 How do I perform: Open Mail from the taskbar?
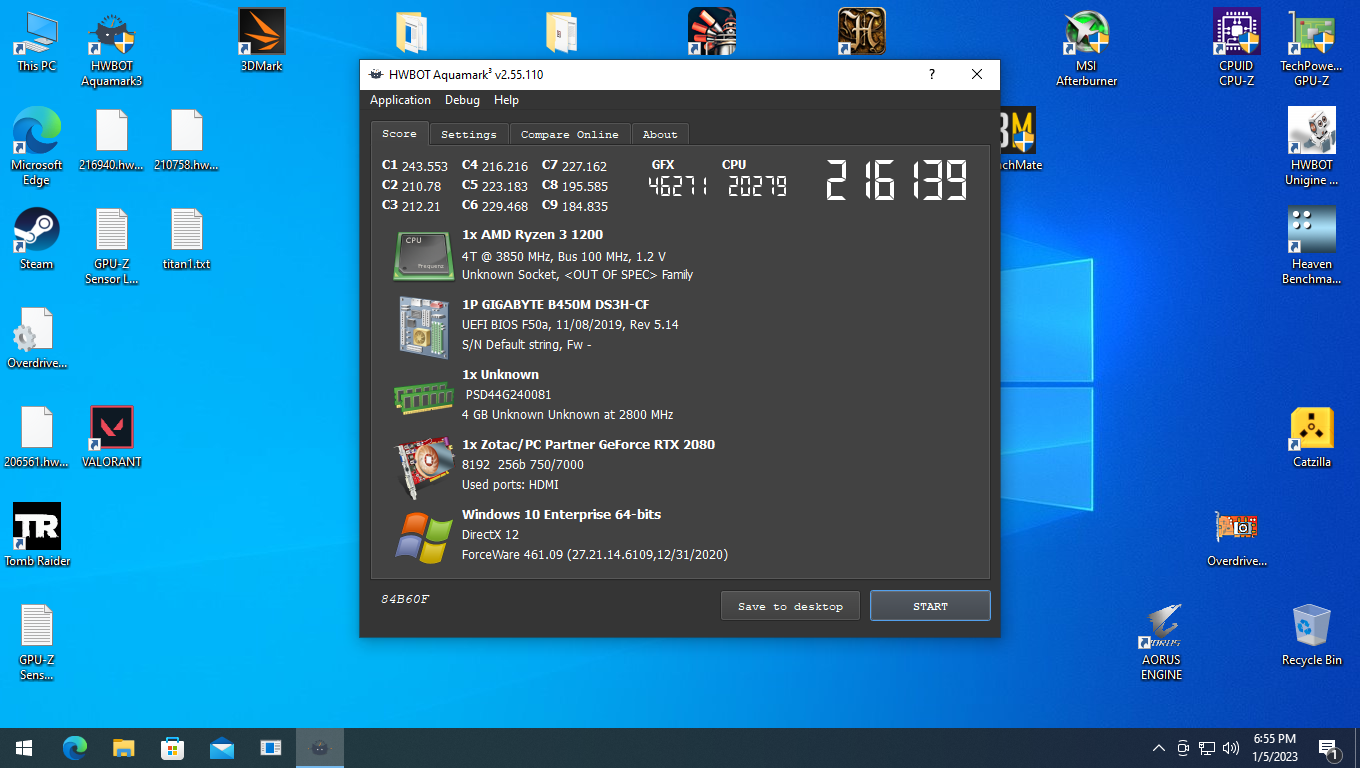222,747
